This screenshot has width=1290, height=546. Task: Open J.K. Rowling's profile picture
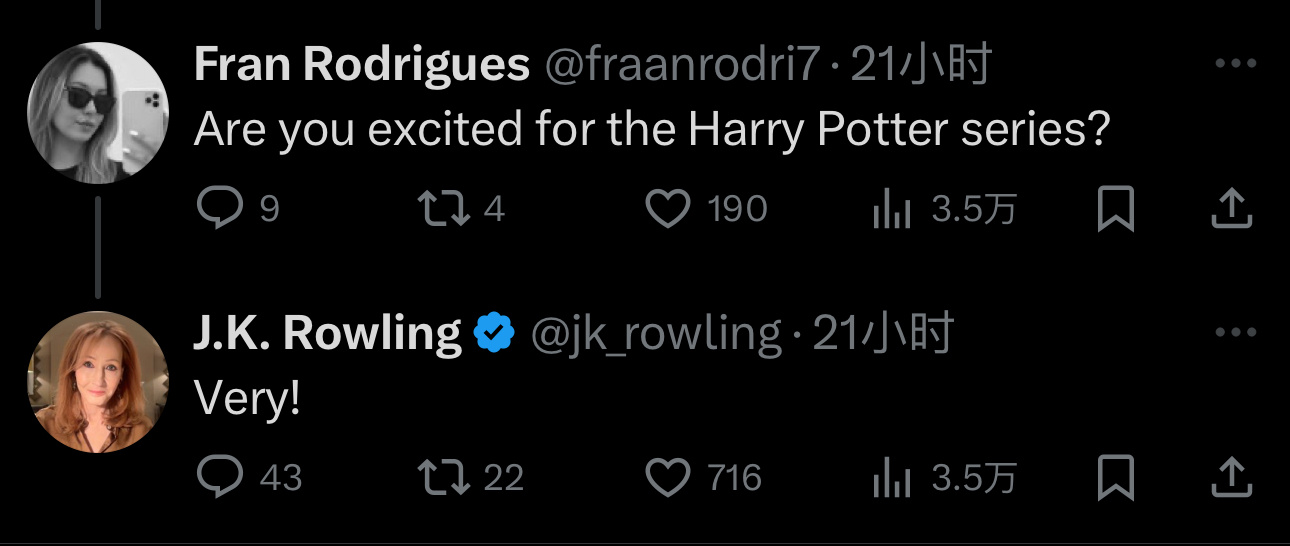[x=97, y=381]
